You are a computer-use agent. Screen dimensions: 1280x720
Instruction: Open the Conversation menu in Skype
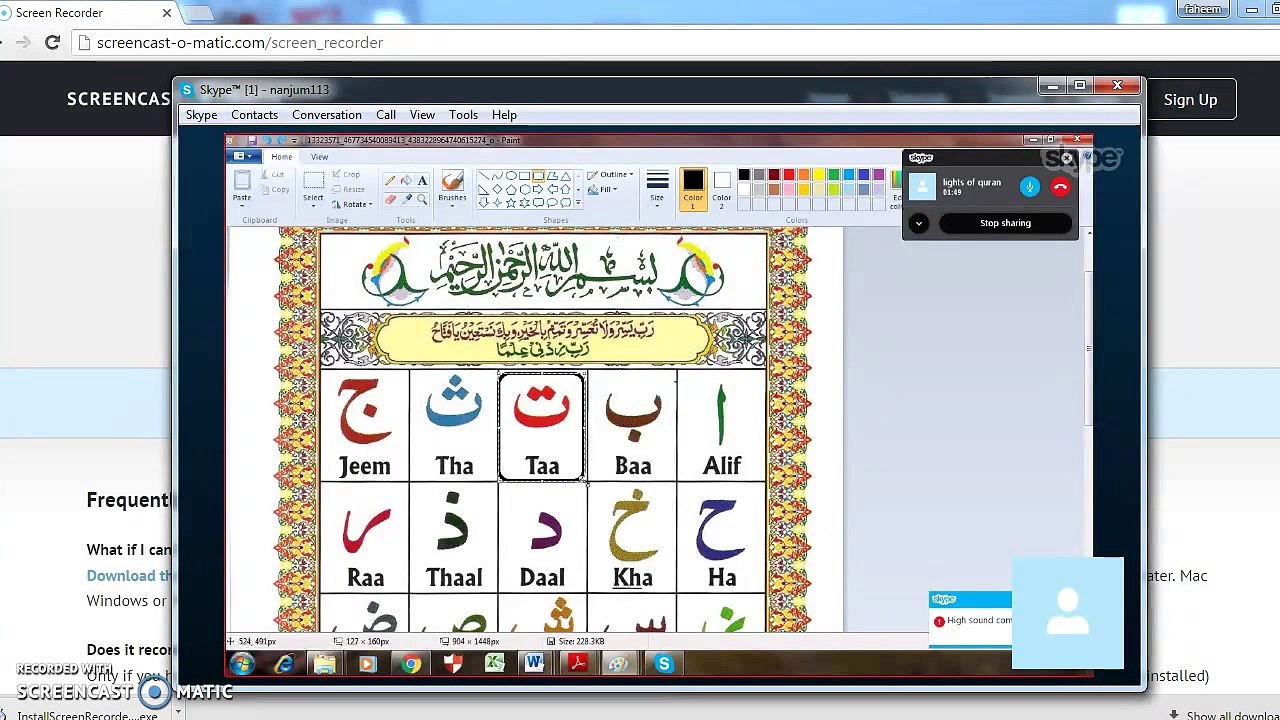[327, 115]
